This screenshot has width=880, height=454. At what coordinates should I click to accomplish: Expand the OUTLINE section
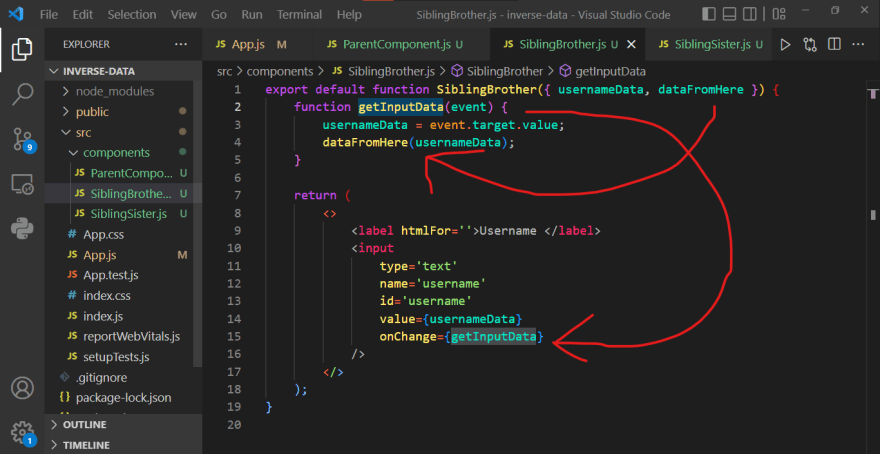pyautogui.click(x=123, y=424)
